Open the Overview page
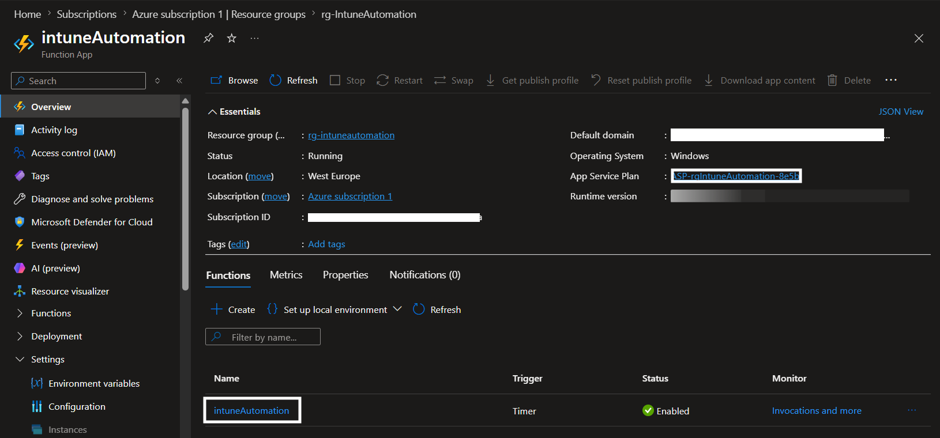This screenshot has height=438, width=940. tap(90, 107)
